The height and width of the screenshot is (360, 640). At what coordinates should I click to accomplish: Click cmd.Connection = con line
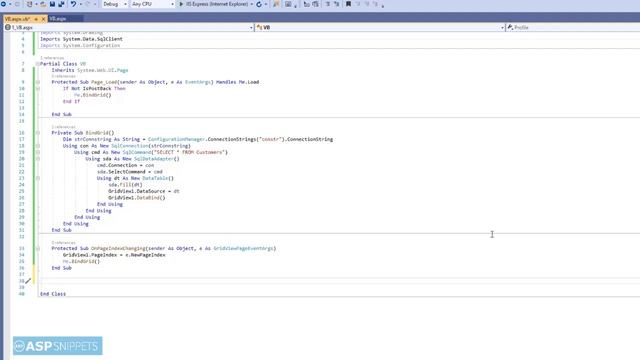coord(126,165)
